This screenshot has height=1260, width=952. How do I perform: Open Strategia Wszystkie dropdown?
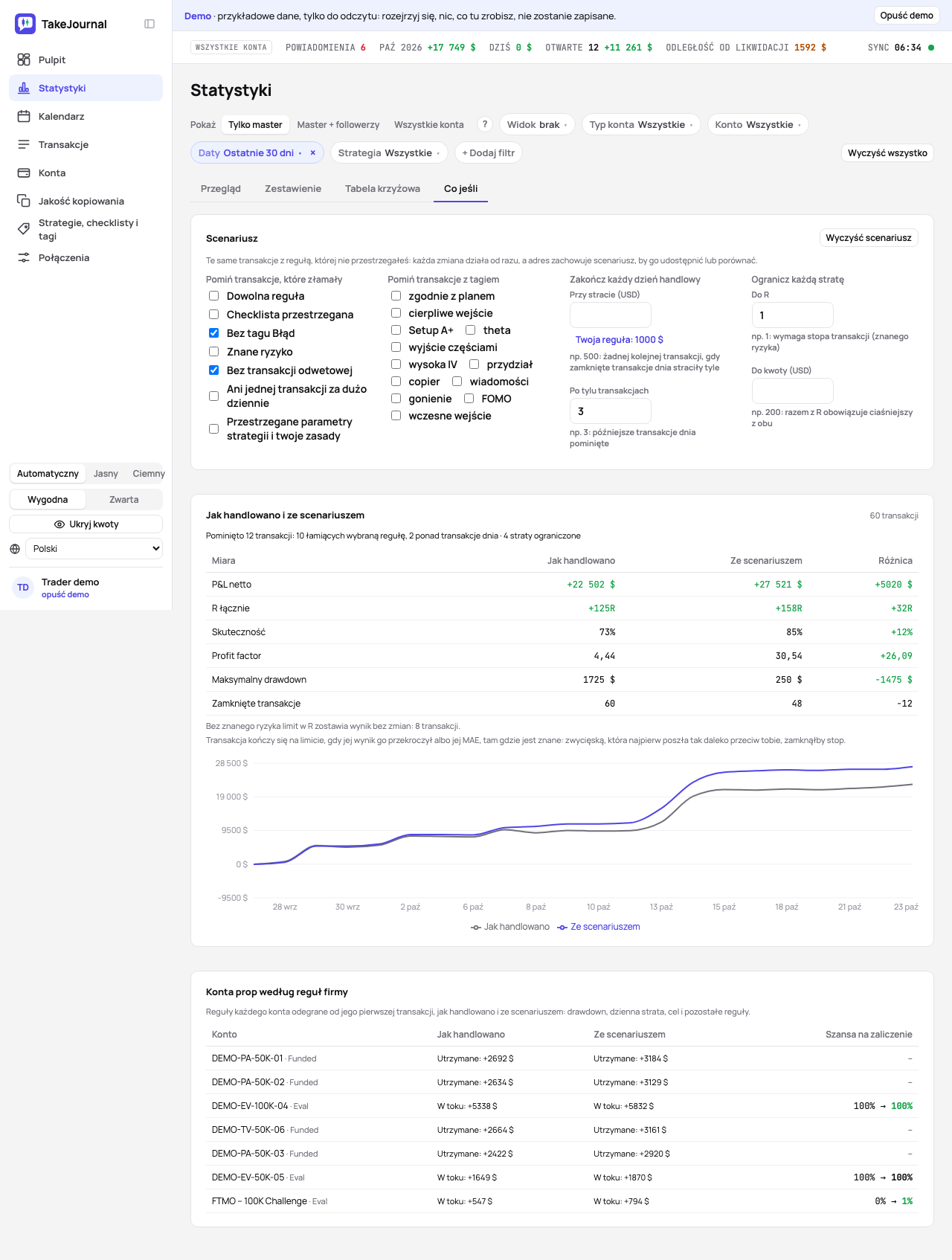pos(389,152)
